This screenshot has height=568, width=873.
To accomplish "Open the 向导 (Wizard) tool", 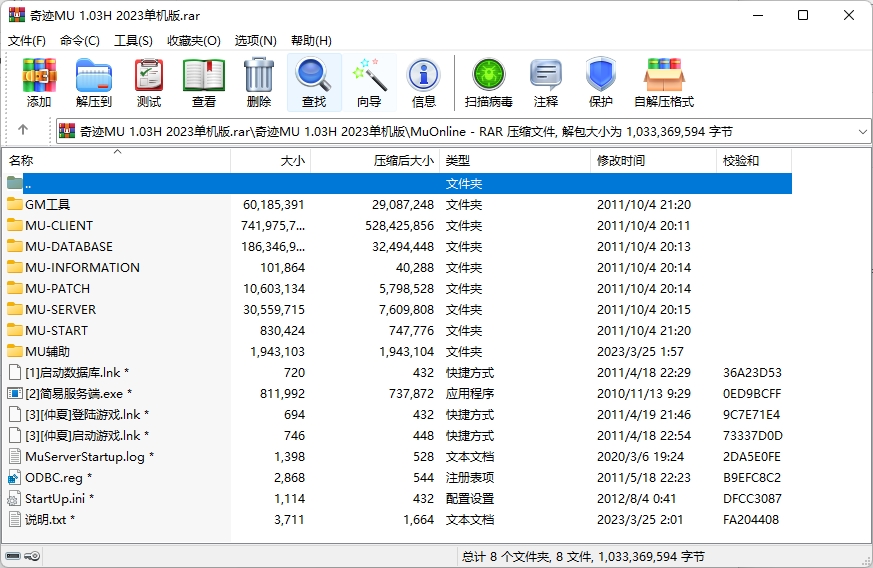I will (369, 82).
